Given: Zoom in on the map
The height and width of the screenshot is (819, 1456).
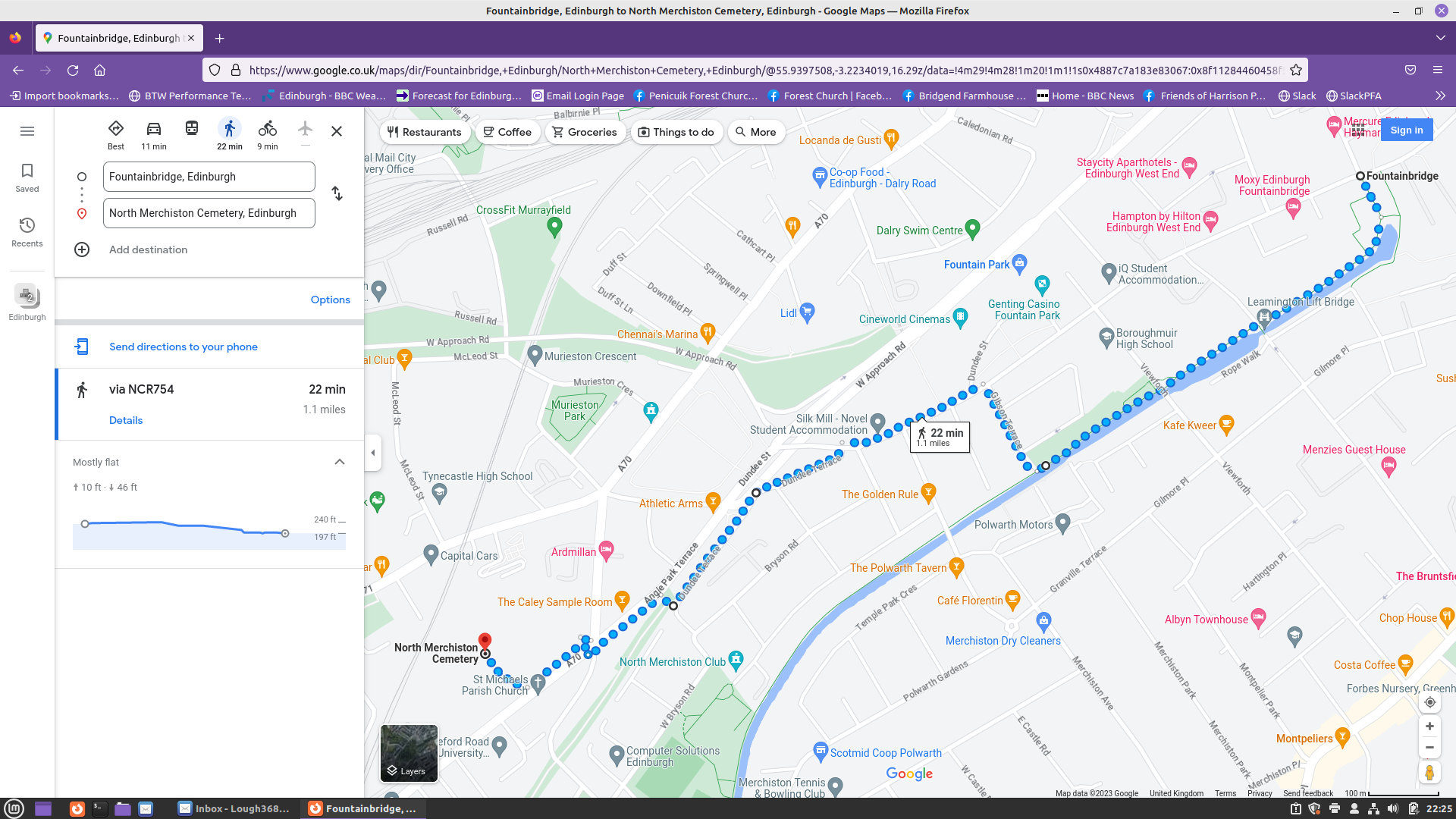Looking at the screenshot, I should coord(1429,726).
